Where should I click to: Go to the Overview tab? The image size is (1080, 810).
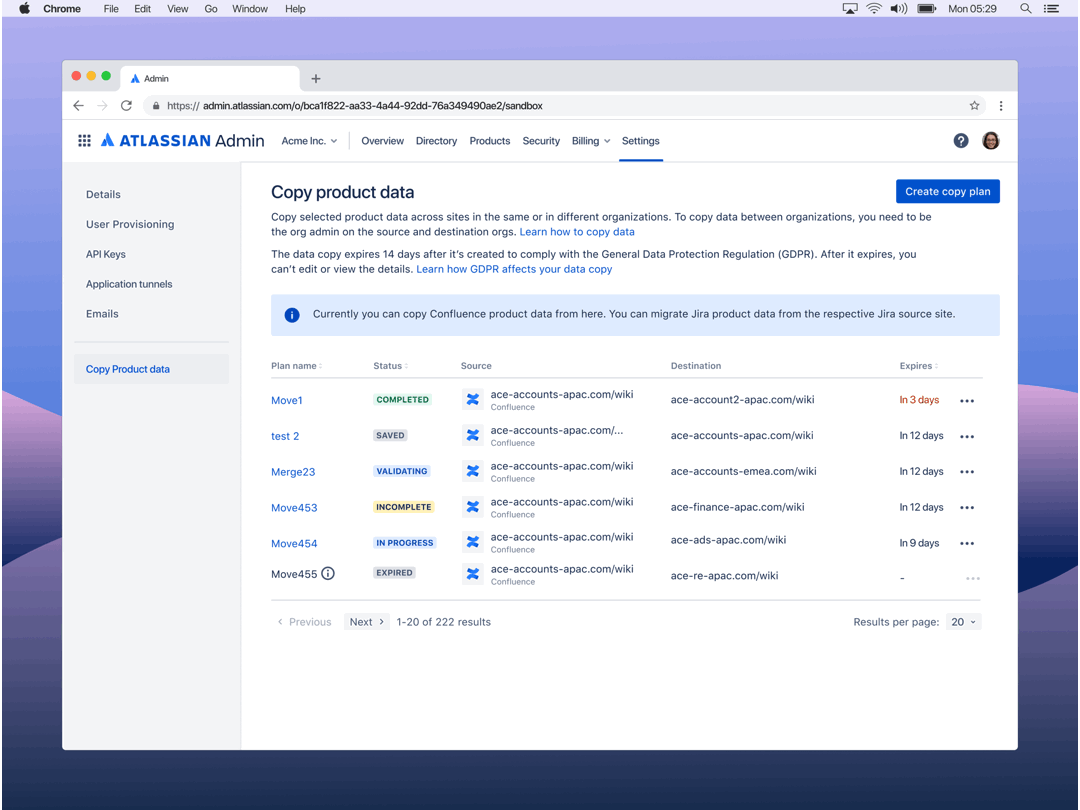(x=382, y=141)
